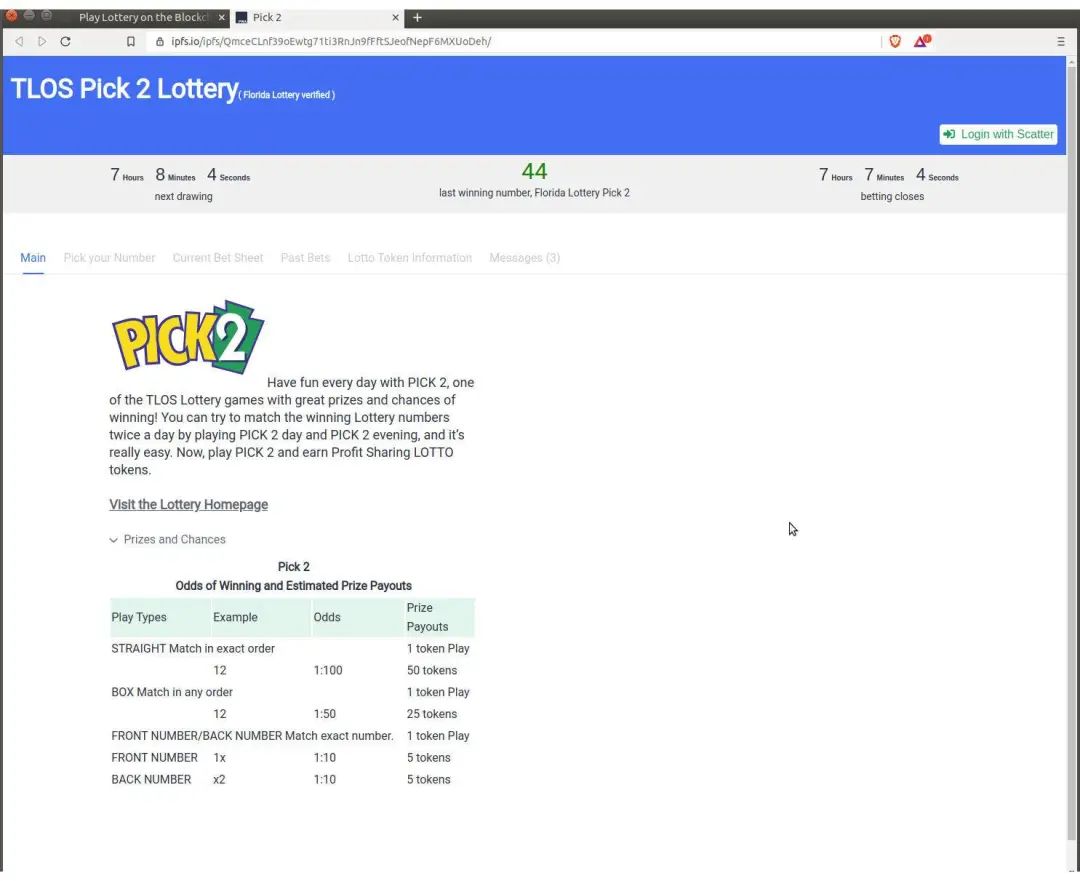Click the betting closes countdown label
Image resolution: width=1080 pixels, height=881 pixels.
click(x=892, y=196)
